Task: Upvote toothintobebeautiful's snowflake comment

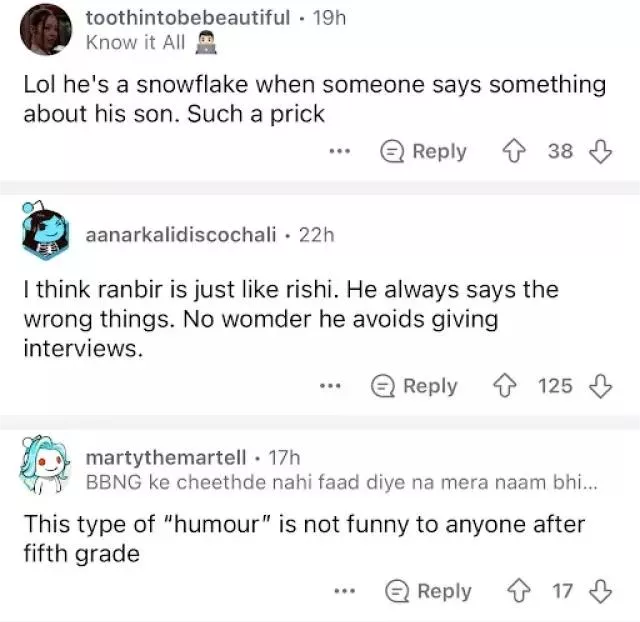Action: (x=513, y=152)
